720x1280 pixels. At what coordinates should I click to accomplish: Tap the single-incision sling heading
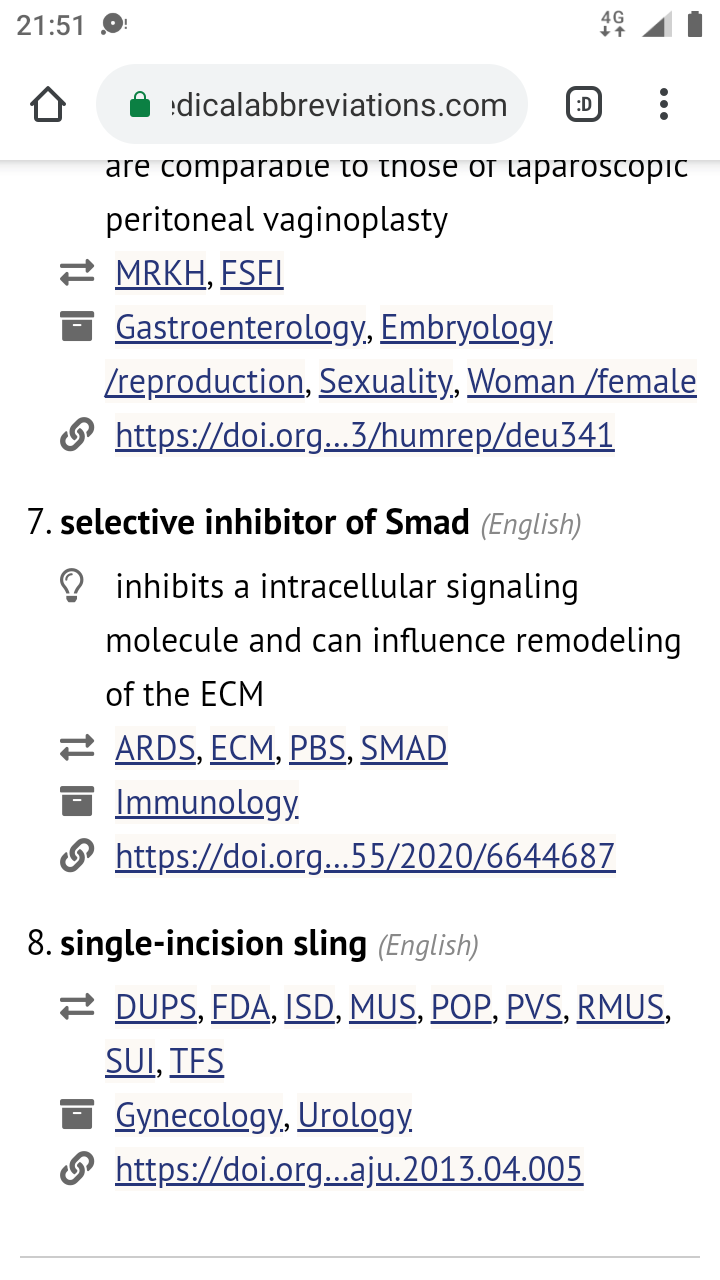pos(213,943)
